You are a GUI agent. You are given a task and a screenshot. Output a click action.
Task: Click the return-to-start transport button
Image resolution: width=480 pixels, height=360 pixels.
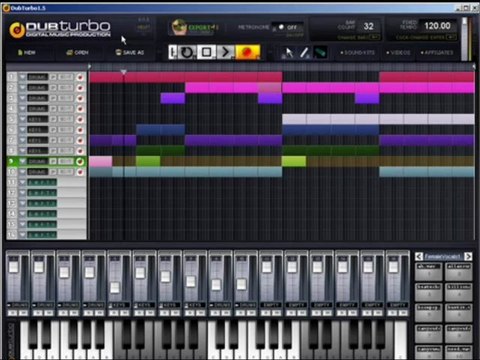coord(173,52)
